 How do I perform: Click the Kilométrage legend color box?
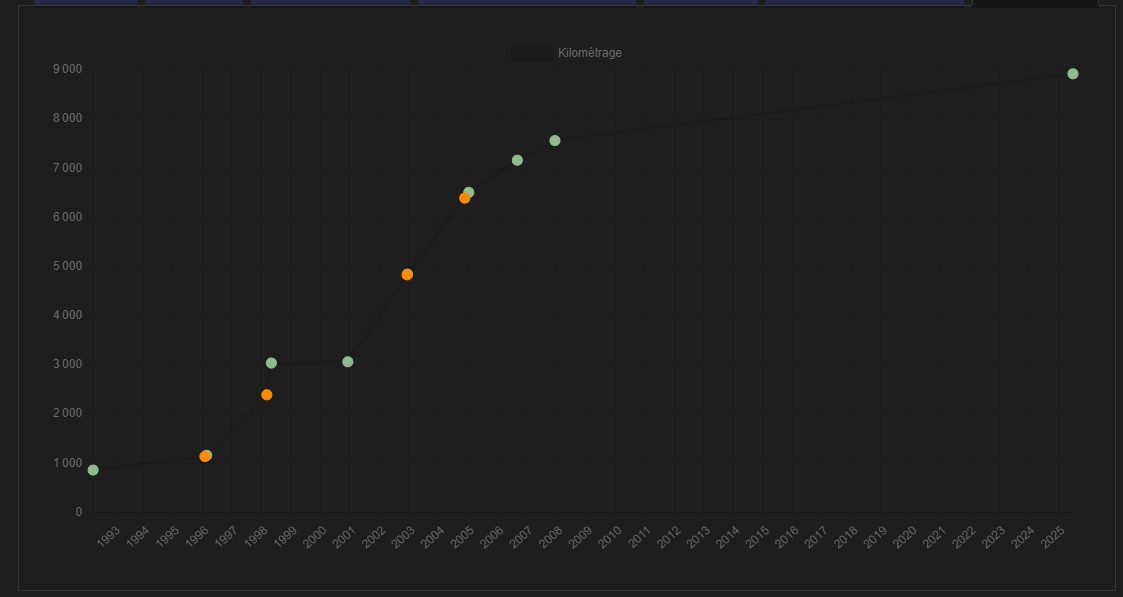click(x=531, y=54)
